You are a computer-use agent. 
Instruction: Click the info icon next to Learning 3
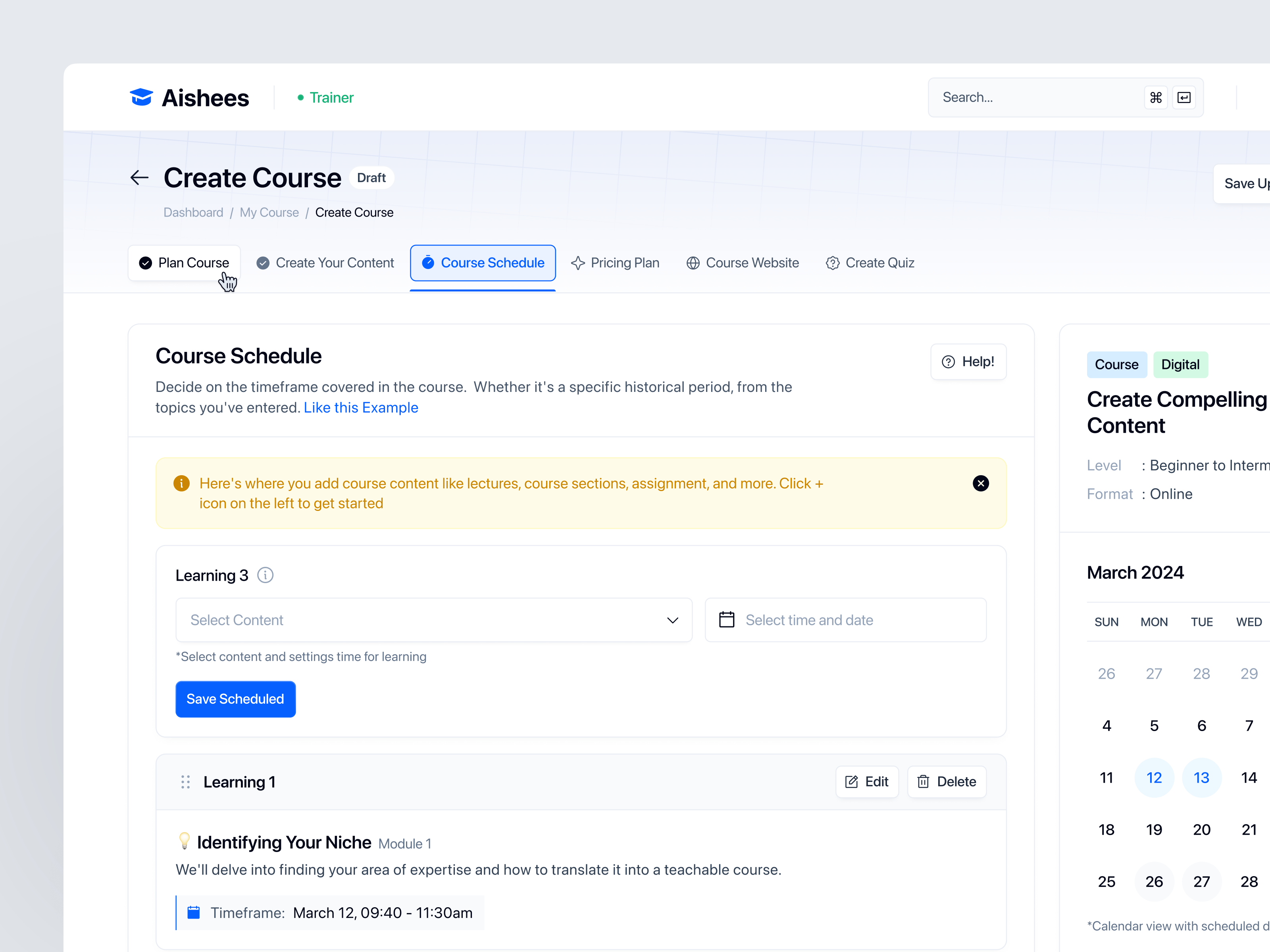tap(265, 575)
